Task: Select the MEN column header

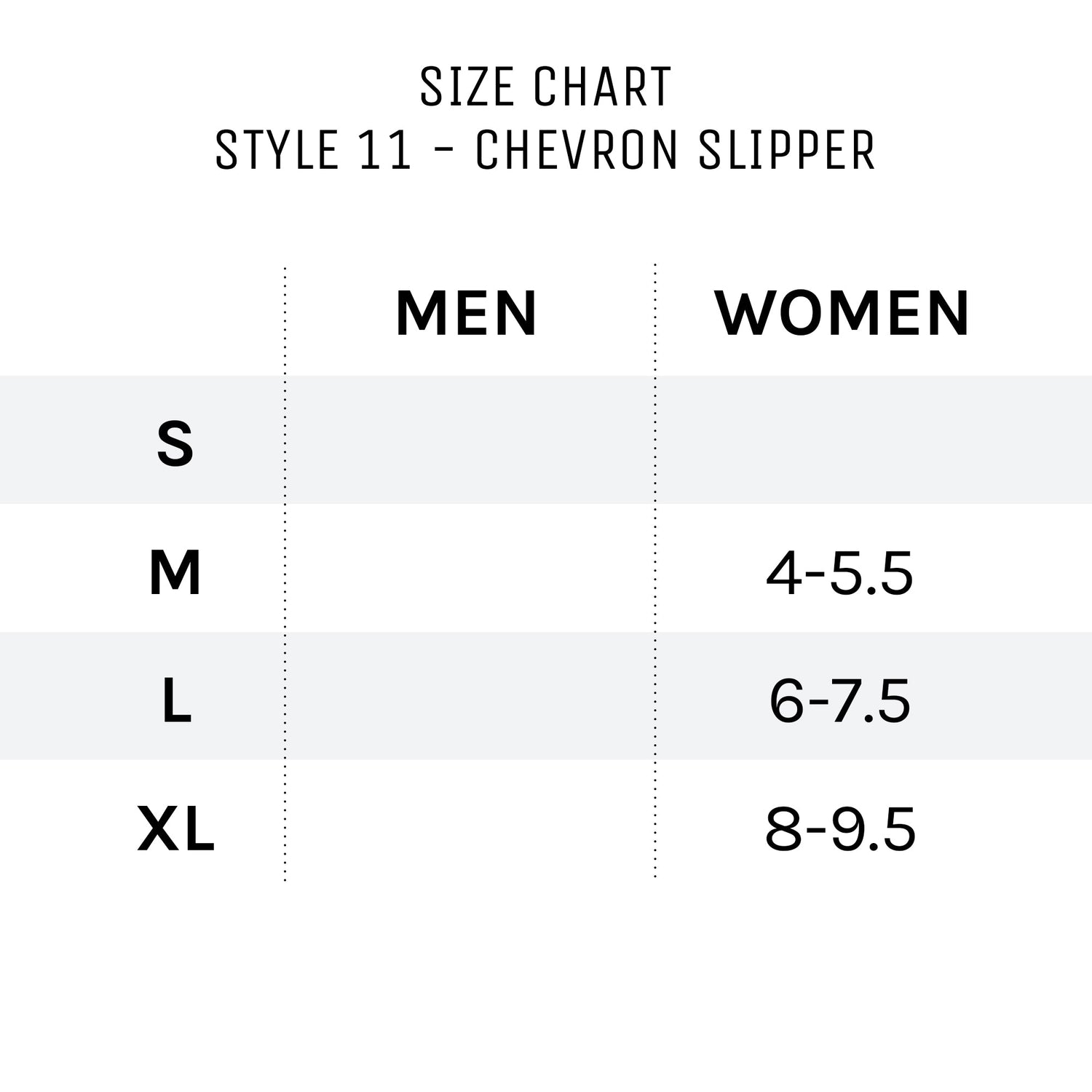Action: click(466, 314)
